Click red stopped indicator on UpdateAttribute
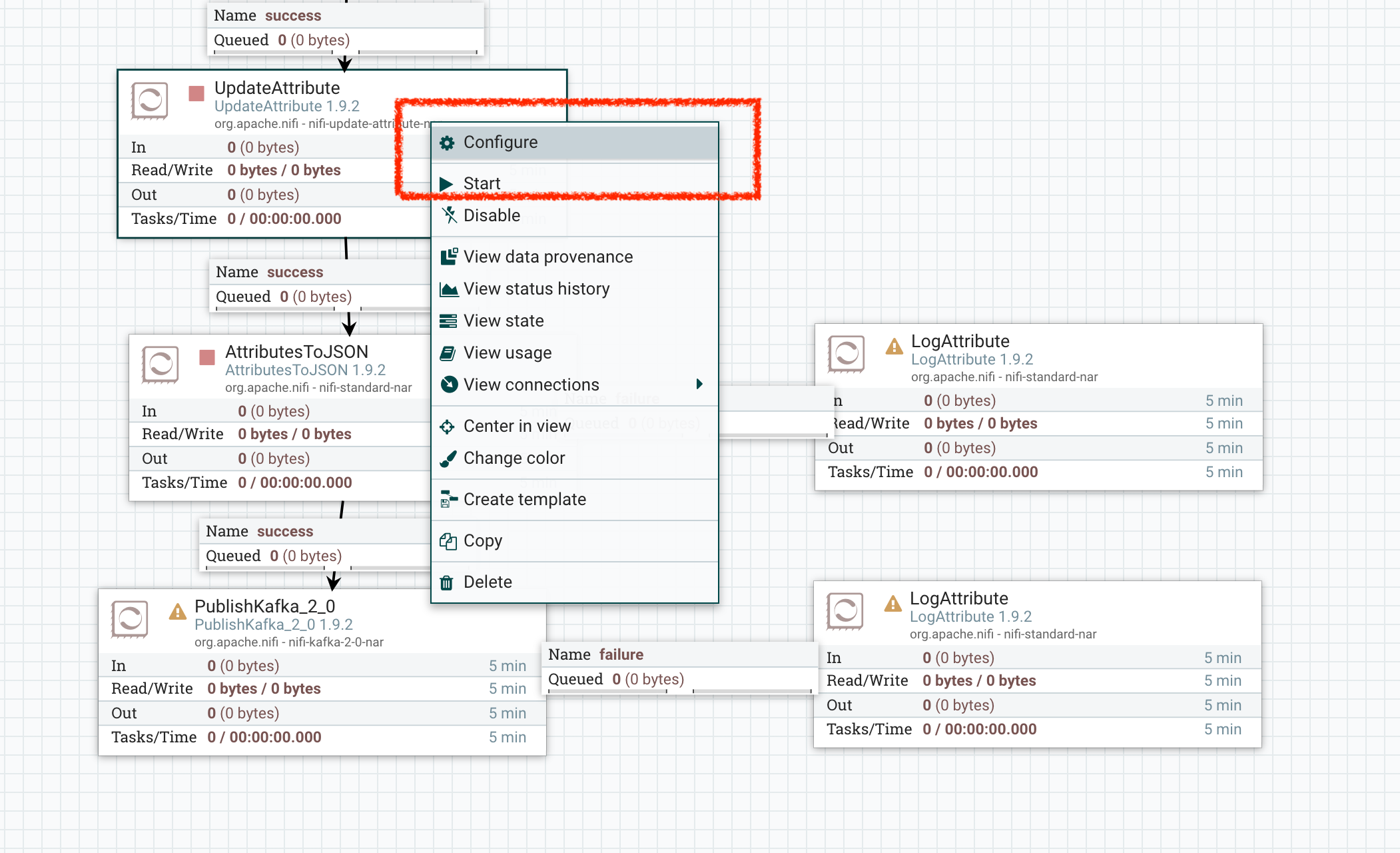1400x853 pixels. click(196, 93)
